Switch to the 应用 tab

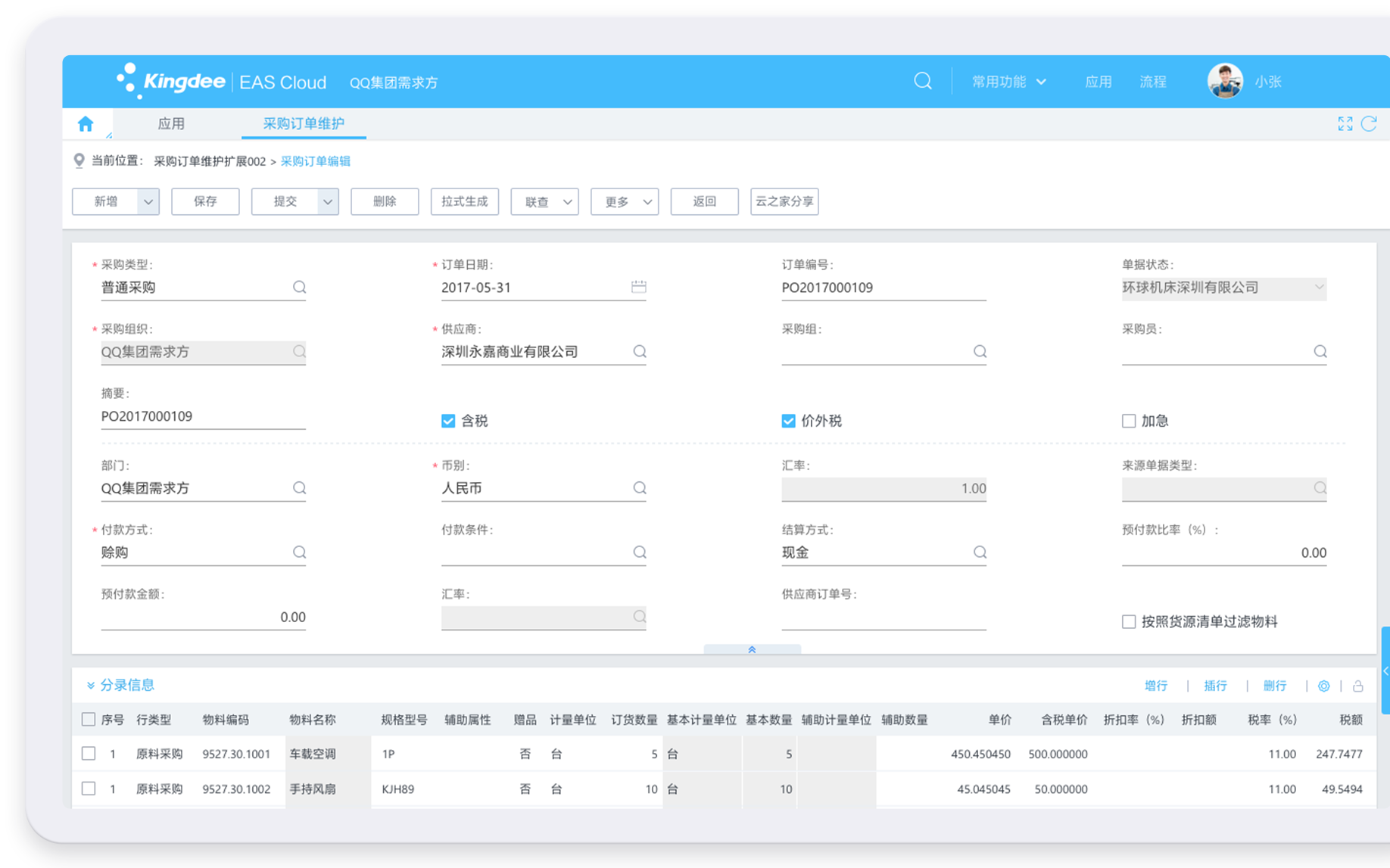pos(171,124)
